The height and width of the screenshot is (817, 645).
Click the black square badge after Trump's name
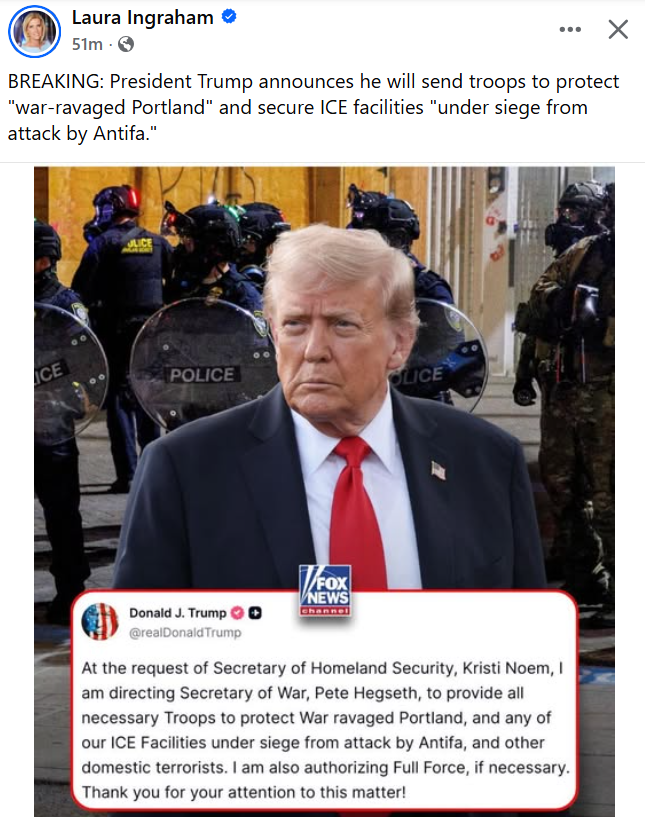[x=255, y=613]
